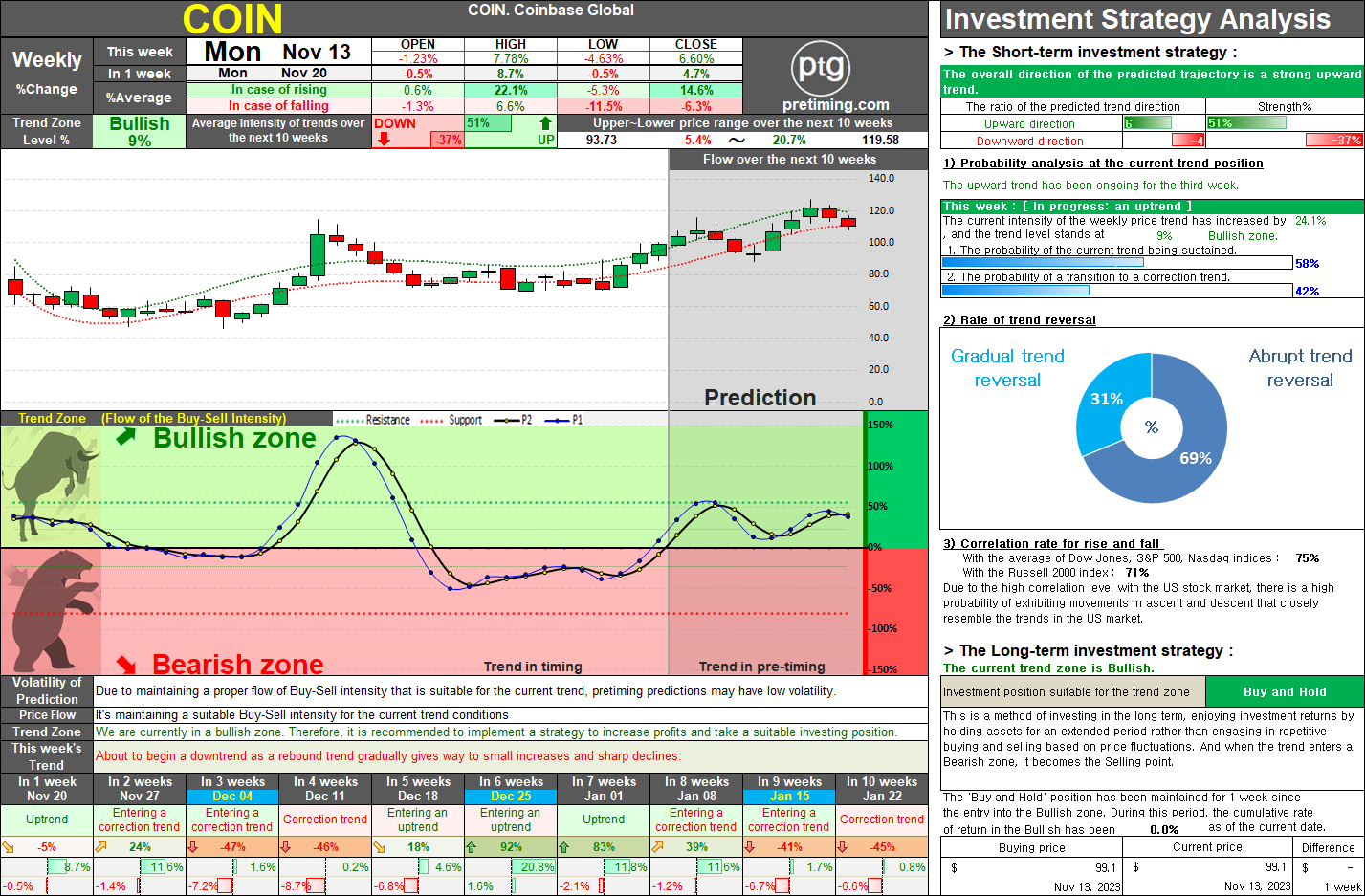This screenshot has width=1365, height=896.
Task: Click the 'Flow over the next 10 weeks' header
Action: [789, 160]
